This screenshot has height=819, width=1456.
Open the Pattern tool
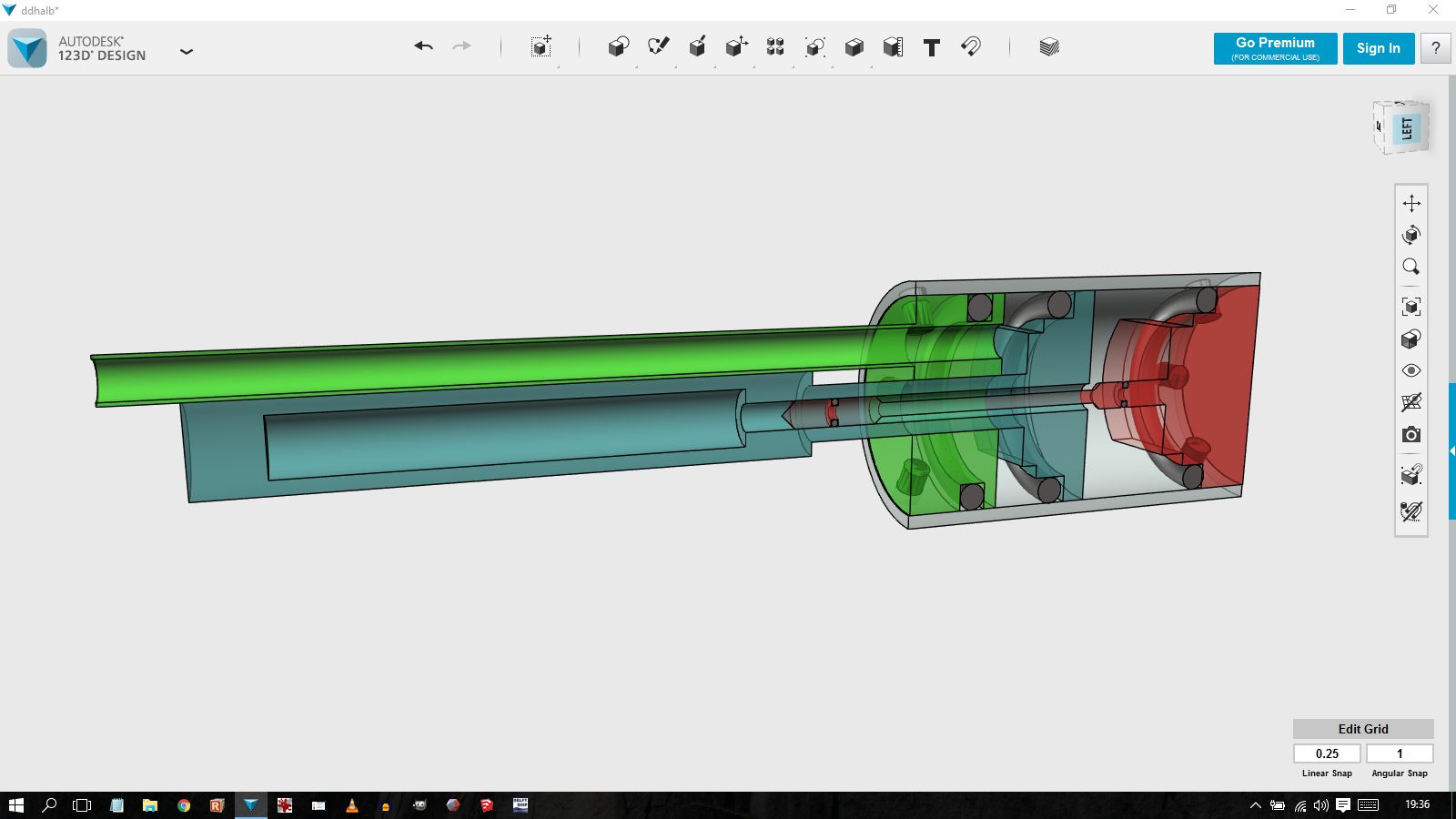pyautogui.click(x=775, y=47)
